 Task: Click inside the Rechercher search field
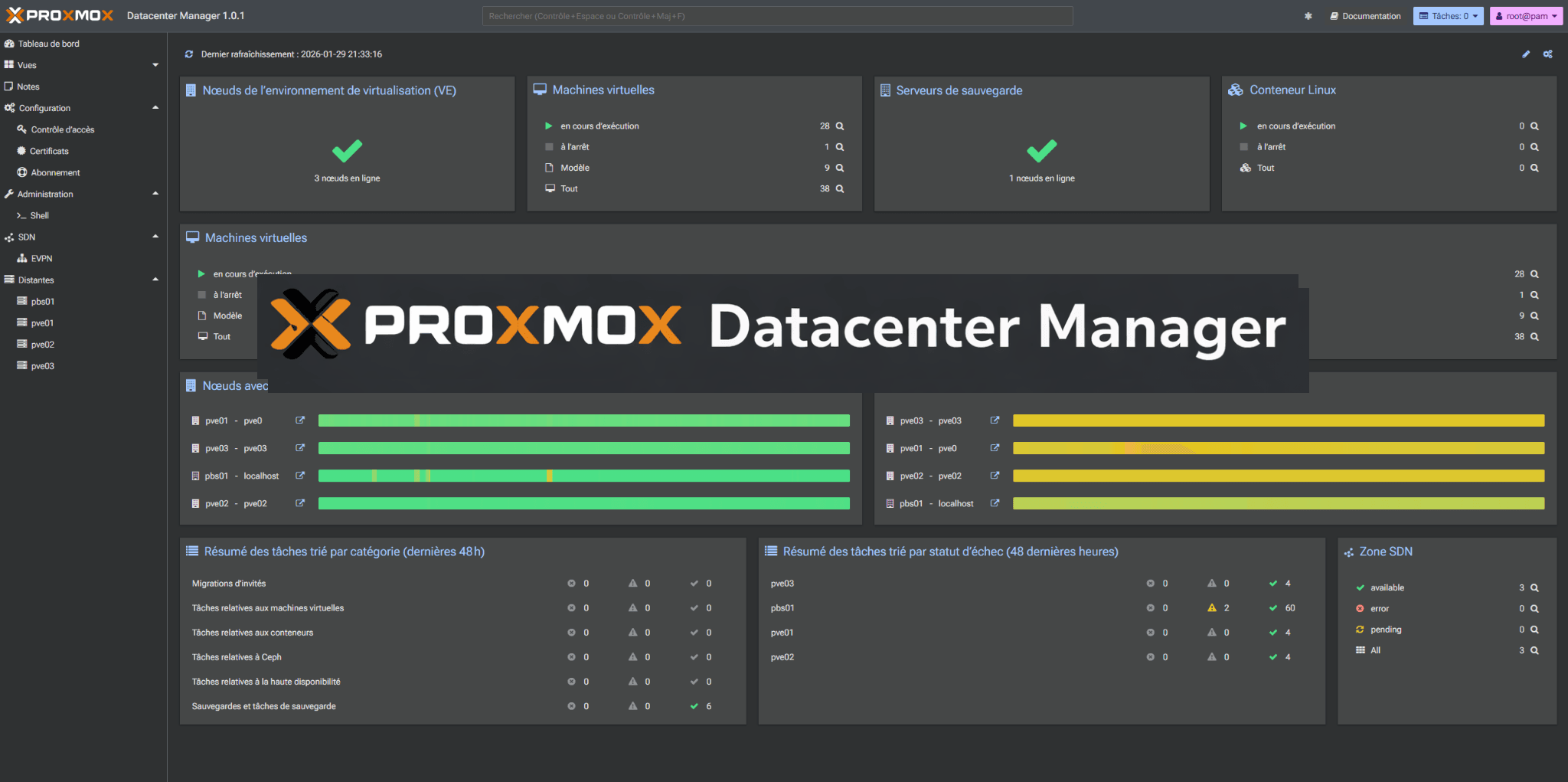tap(776, 15)
